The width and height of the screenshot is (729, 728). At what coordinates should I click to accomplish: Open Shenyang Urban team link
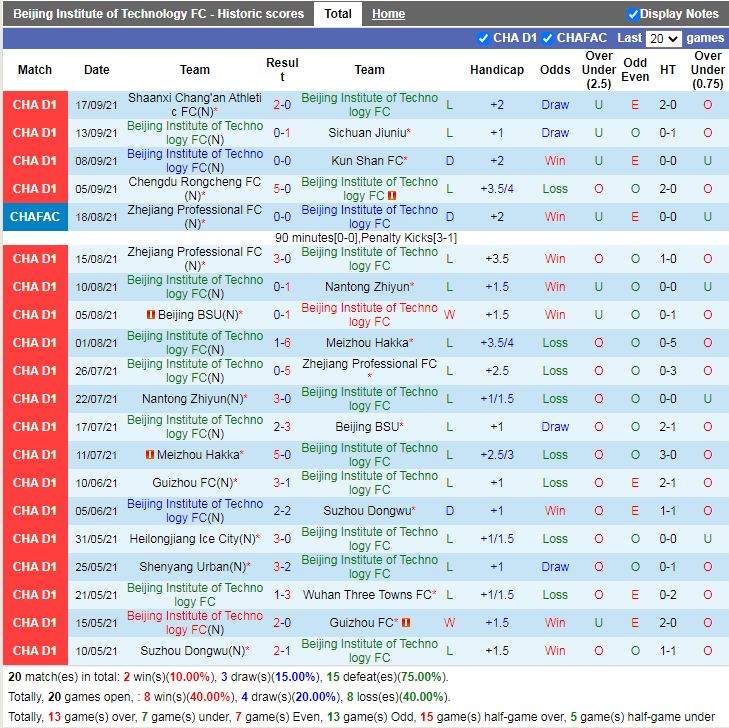pos(190,567)
